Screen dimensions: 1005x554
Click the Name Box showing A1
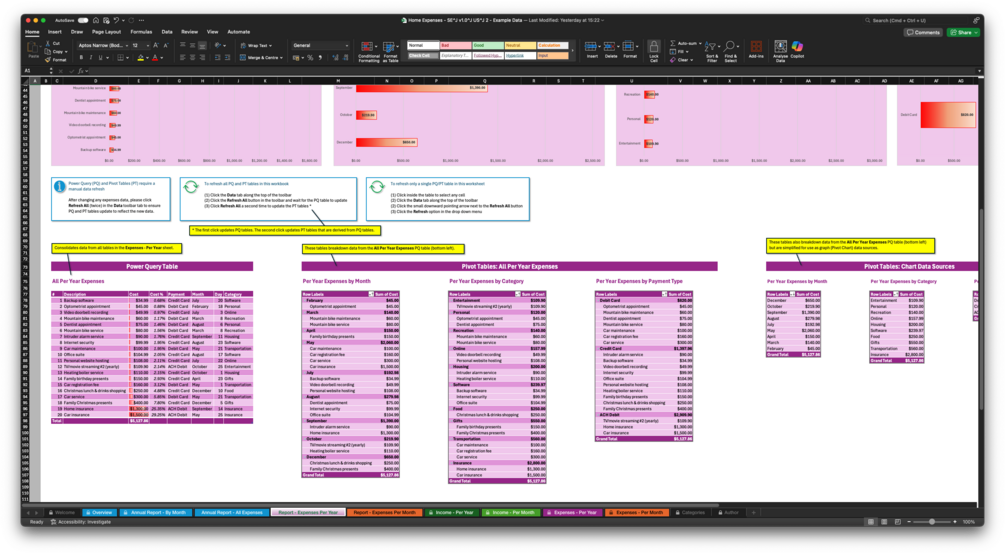(35, 71)
